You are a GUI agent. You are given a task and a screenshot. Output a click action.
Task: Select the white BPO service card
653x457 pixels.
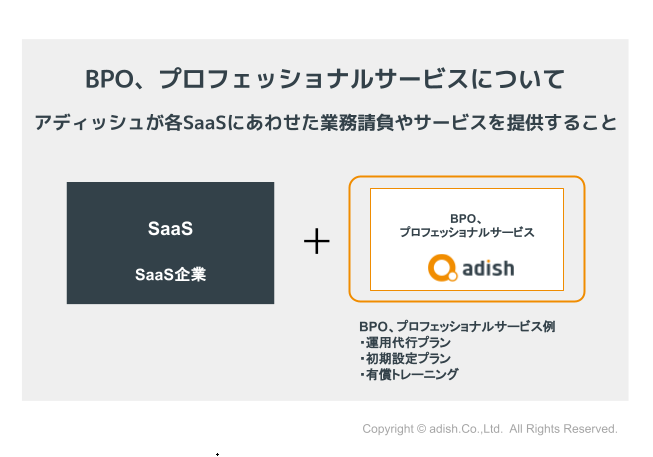click(x=467, y=239)
